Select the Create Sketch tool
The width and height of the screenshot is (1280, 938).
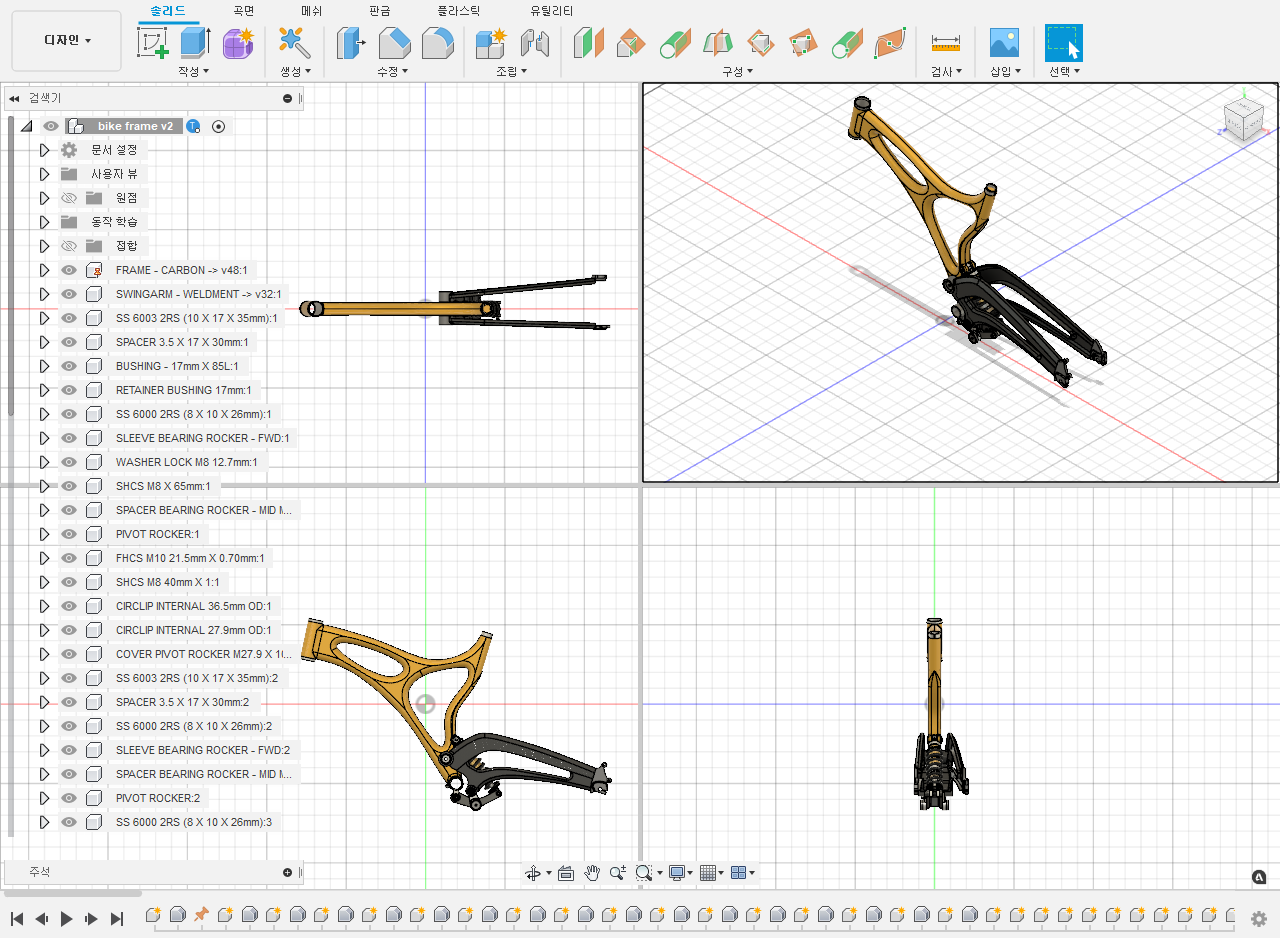point(152,44)
